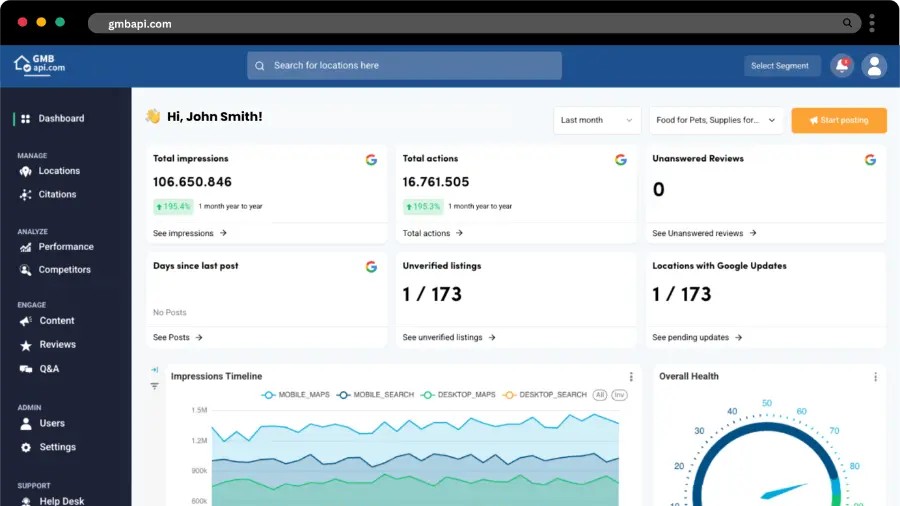Click the Help Desk headset icon
The width and height of the screenshot is (900, 506).
[26, 501]
